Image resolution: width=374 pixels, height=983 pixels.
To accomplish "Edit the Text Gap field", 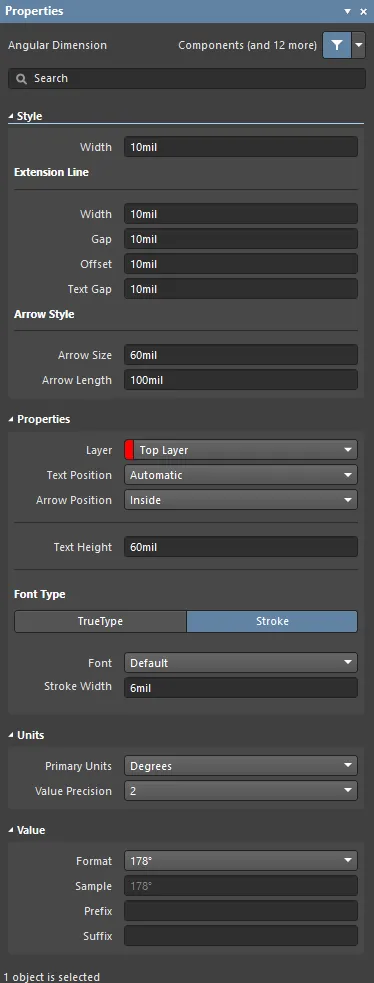I will click(241, 290).
